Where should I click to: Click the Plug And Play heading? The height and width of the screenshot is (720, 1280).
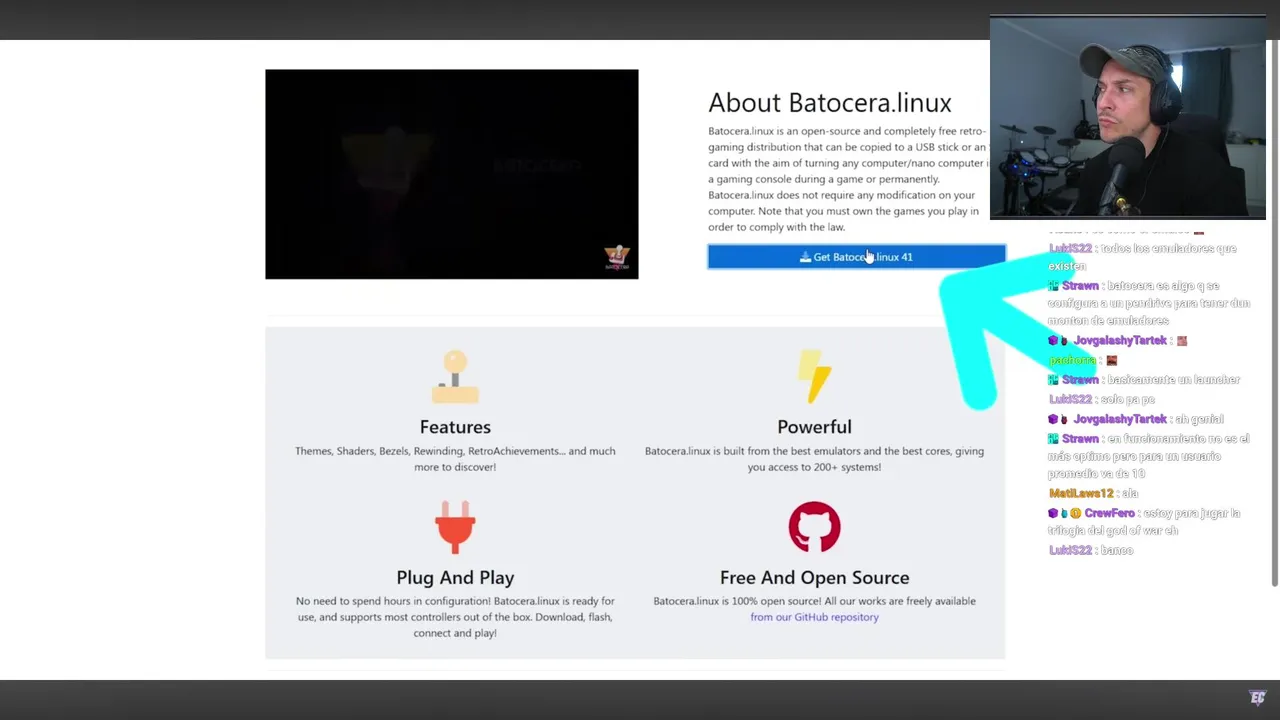pyautogui.click(x=455, y=578)
